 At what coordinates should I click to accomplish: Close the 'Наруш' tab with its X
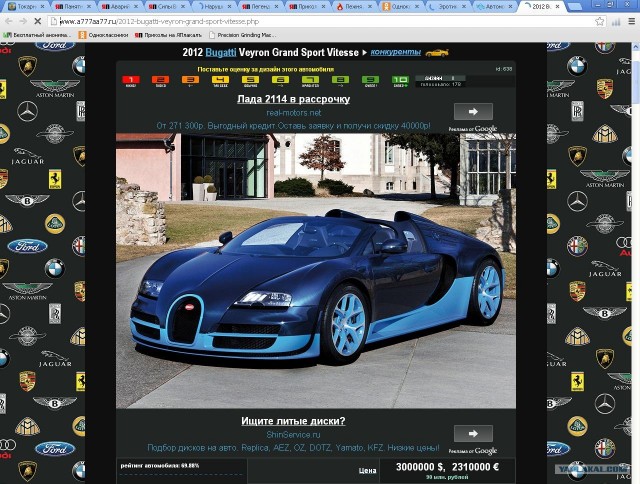coord(229,7)
